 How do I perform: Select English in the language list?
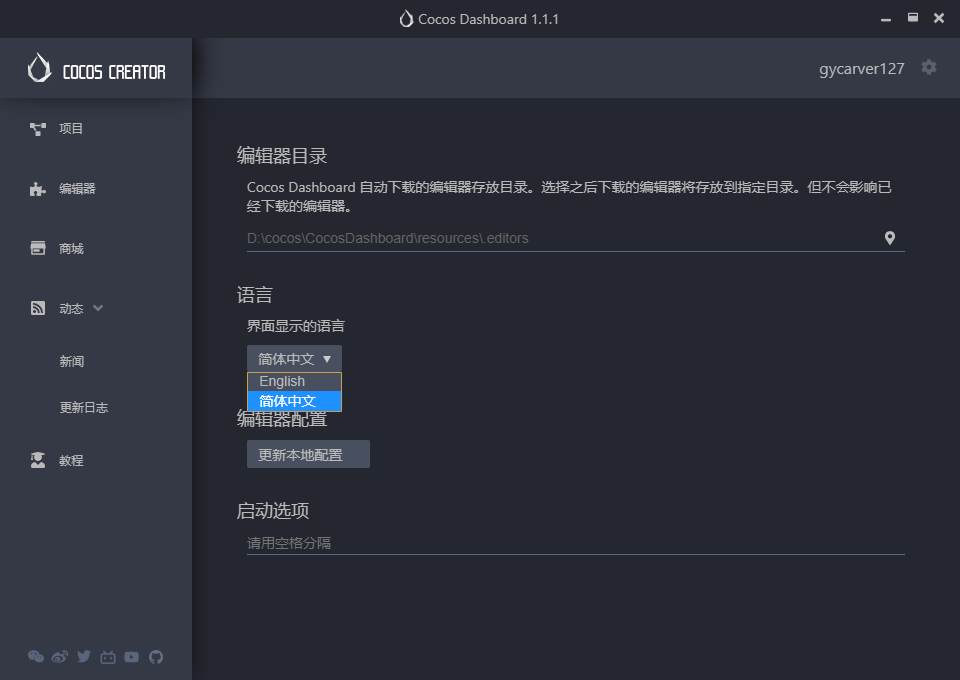pyautogui.click(x=294, y=381)
